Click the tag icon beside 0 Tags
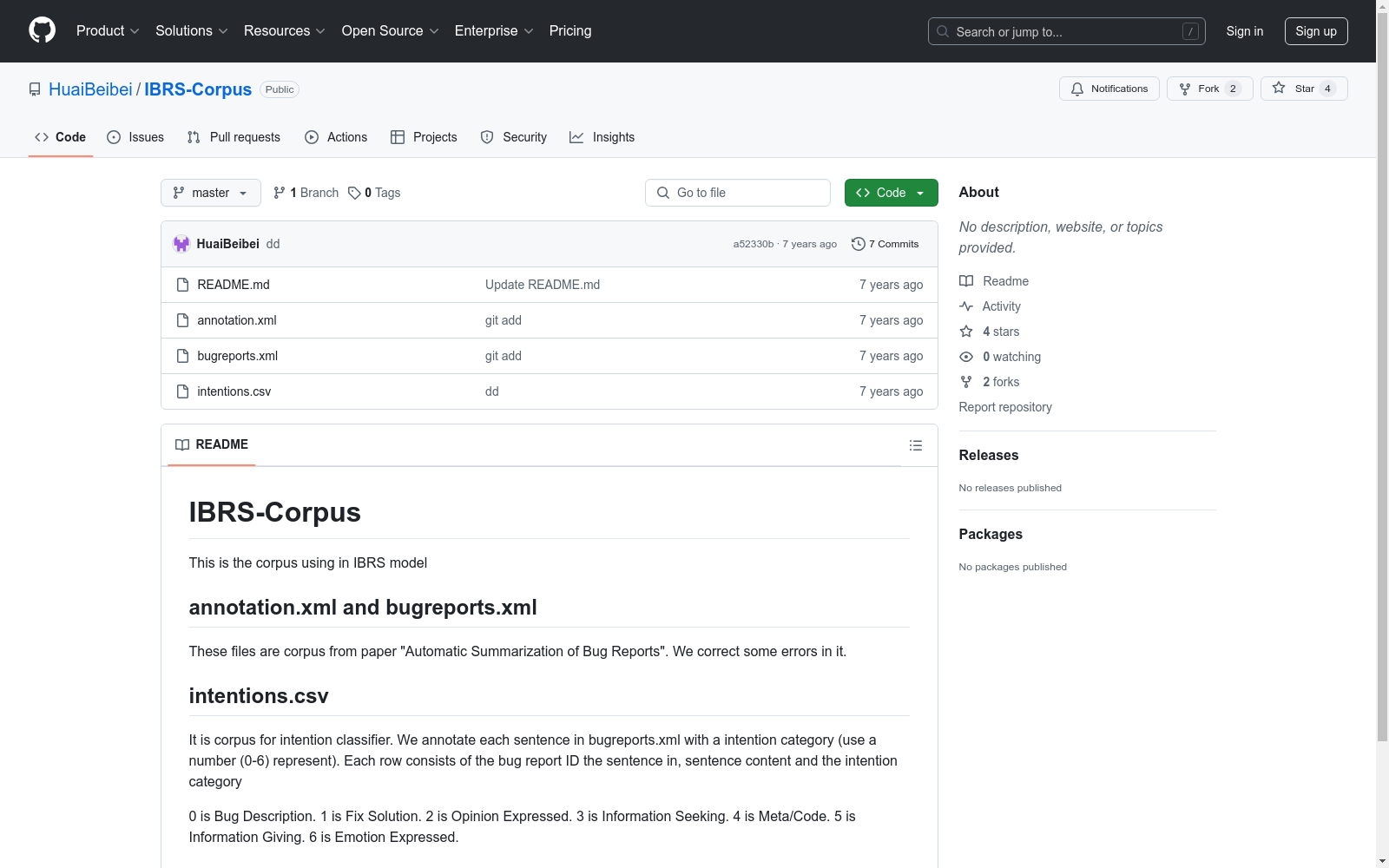The width and height of the screenshot is (1389, 868). [x=354, y=193]
